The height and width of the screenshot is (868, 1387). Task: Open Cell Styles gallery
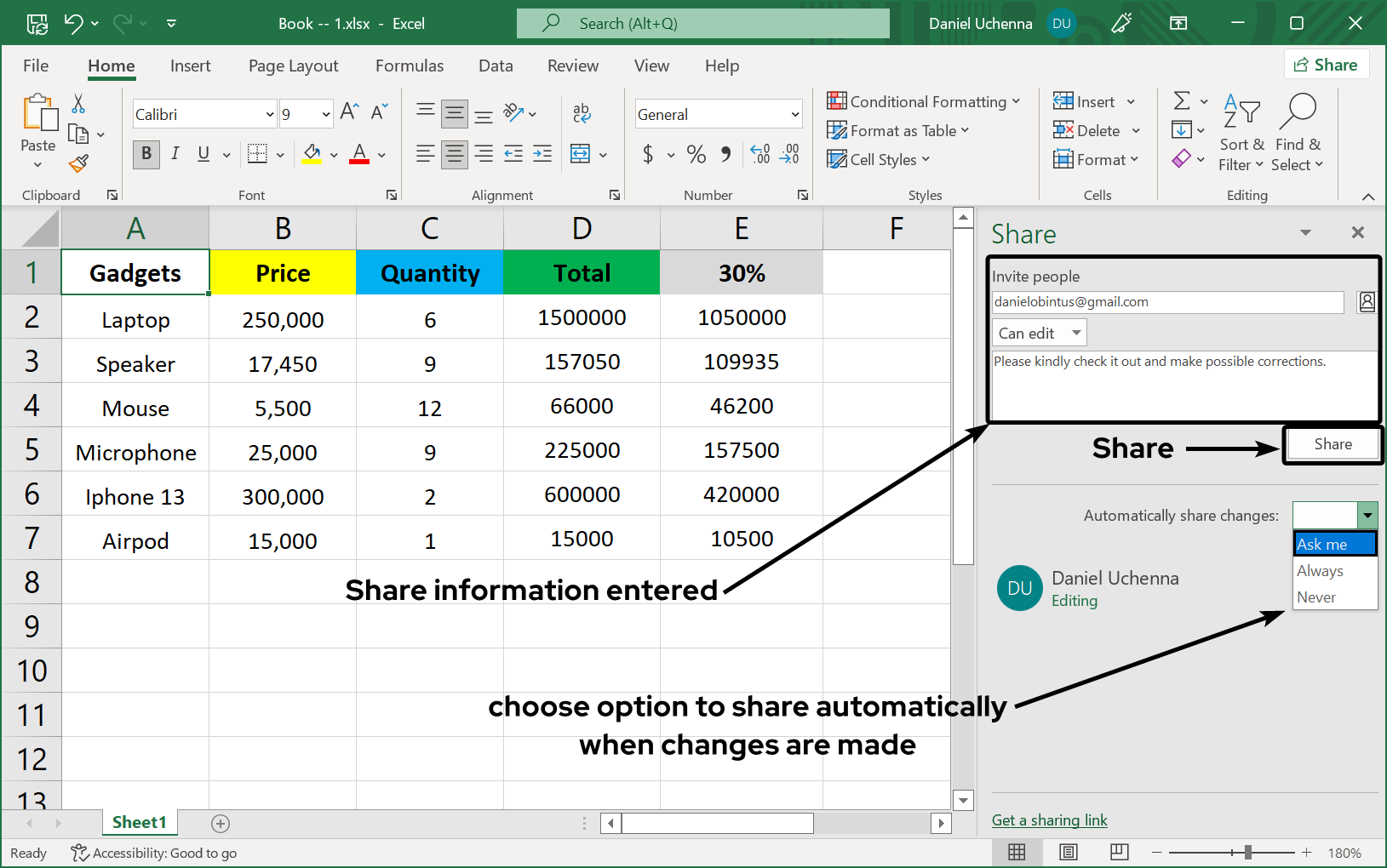click(x=878, y=159)
